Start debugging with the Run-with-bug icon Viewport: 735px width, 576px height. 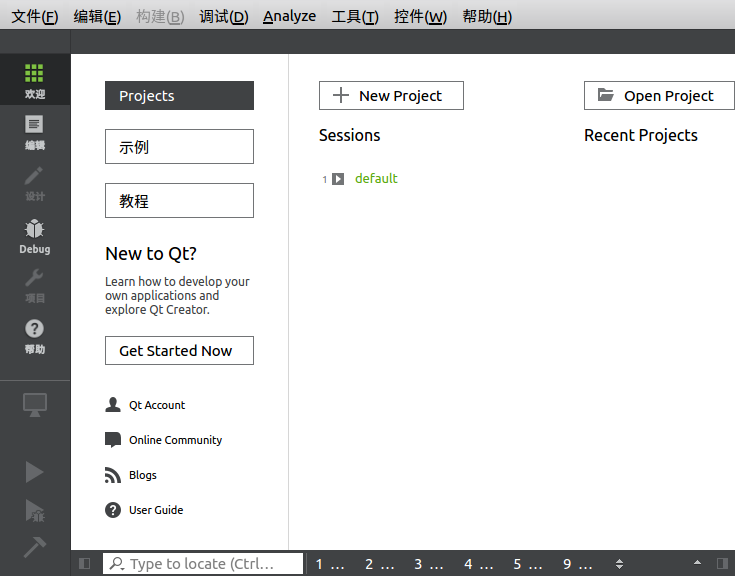(x=35, y=511)
